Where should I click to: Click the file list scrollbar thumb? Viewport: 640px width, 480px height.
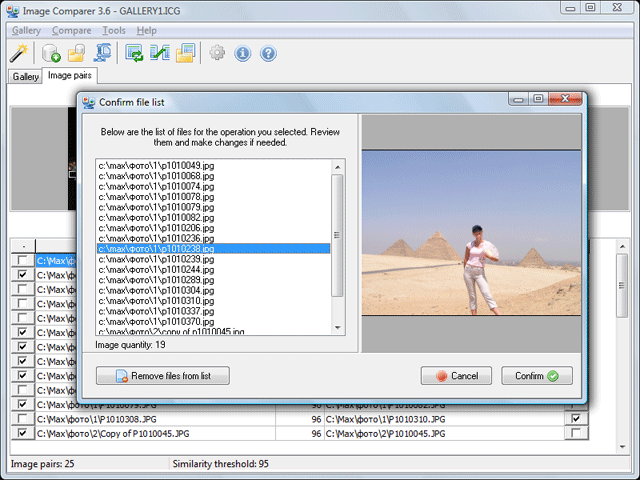coord(337,236)
